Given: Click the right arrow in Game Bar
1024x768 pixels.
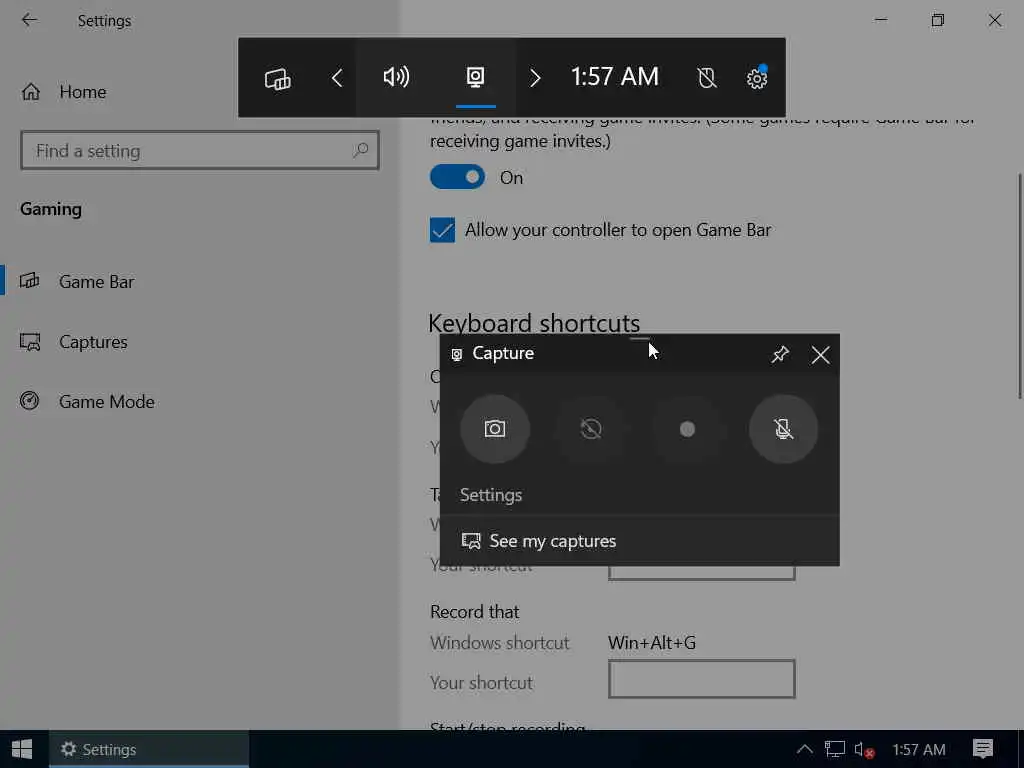Looking at the screenshot, I should click(x=535, y=78).
